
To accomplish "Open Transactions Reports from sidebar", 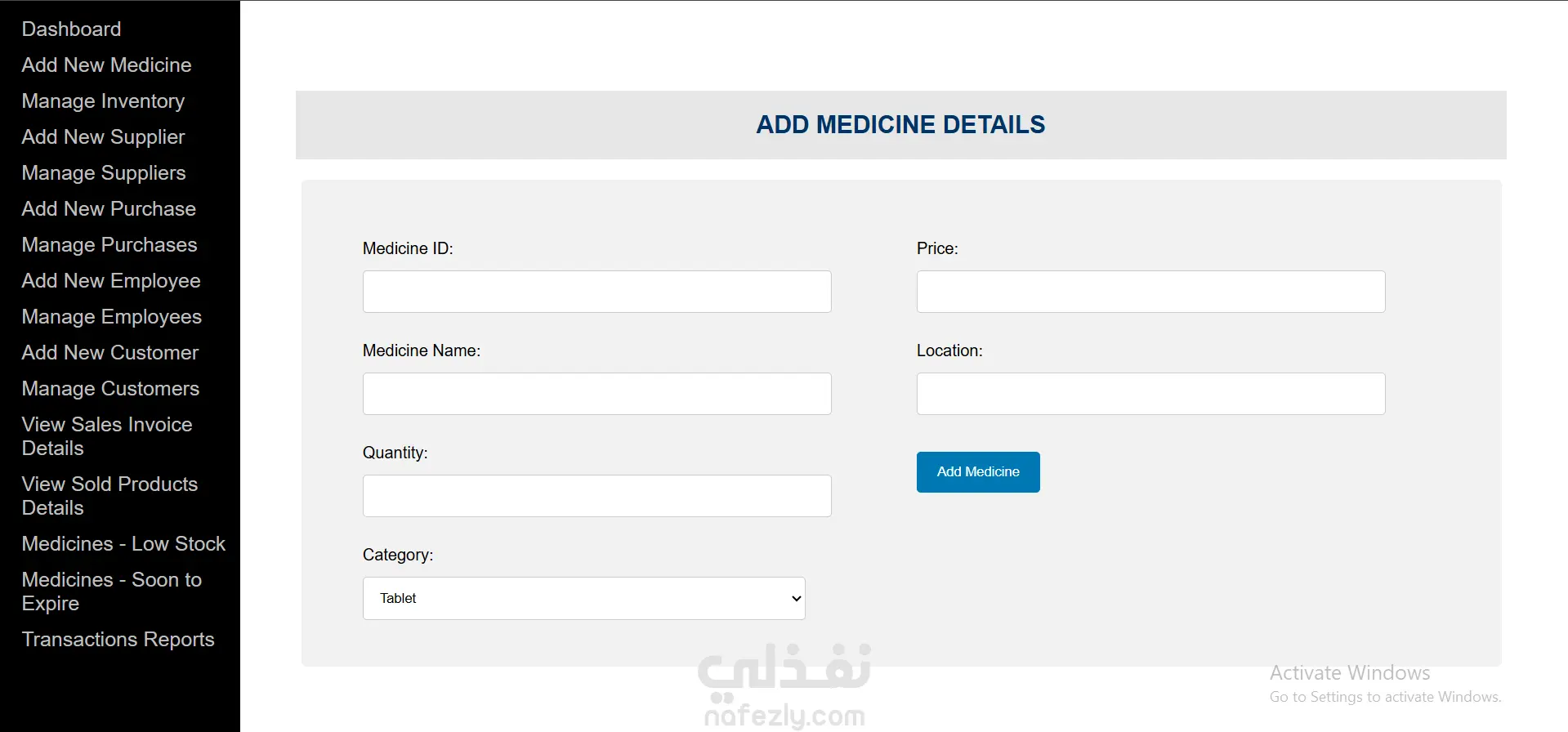I will click(x=118, y=640).
